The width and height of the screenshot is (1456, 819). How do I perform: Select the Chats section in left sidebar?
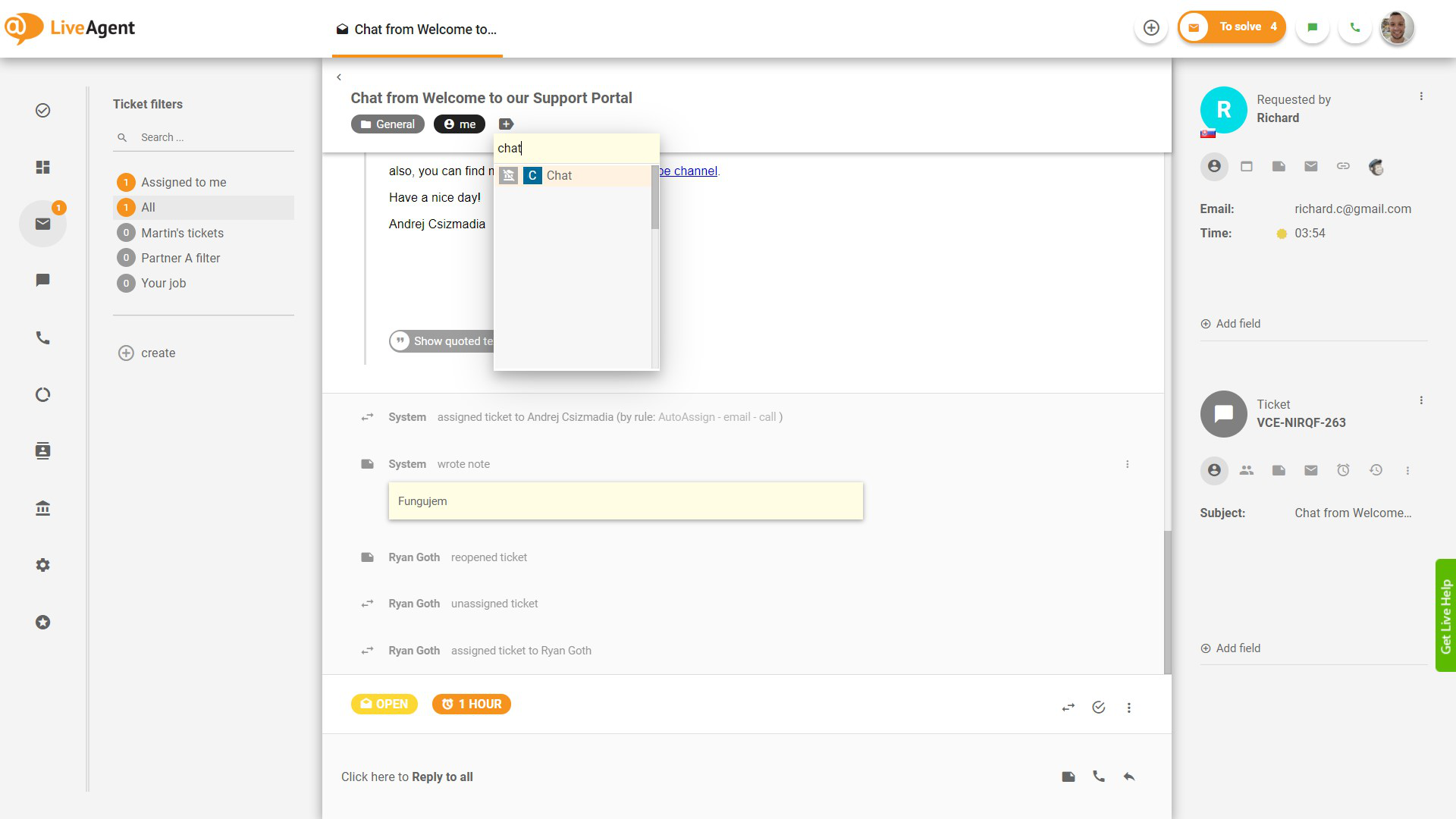click(42, 280)
